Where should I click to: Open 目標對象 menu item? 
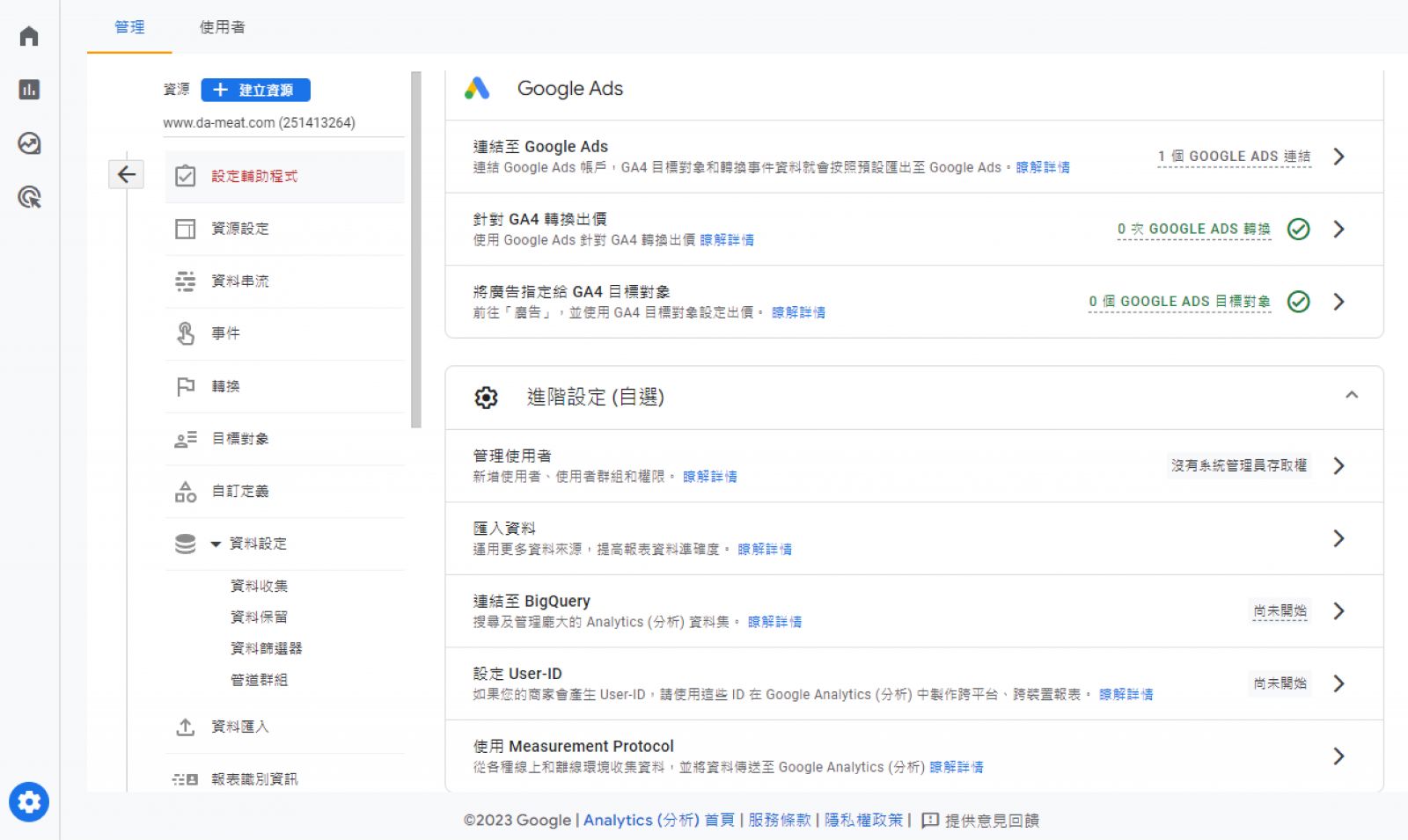[x=284, y=439]
